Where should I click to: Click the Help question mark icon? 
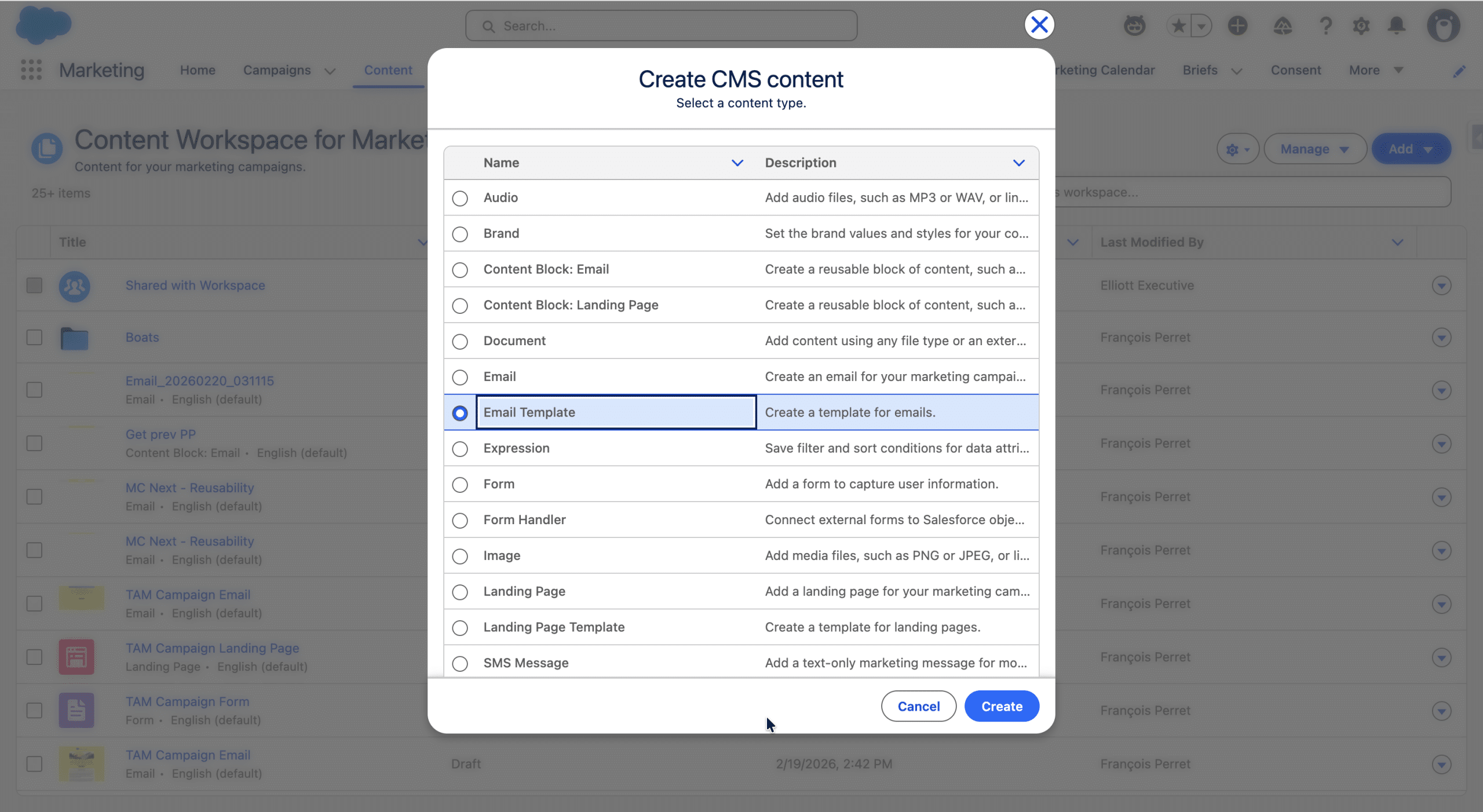pos(1325,25)
